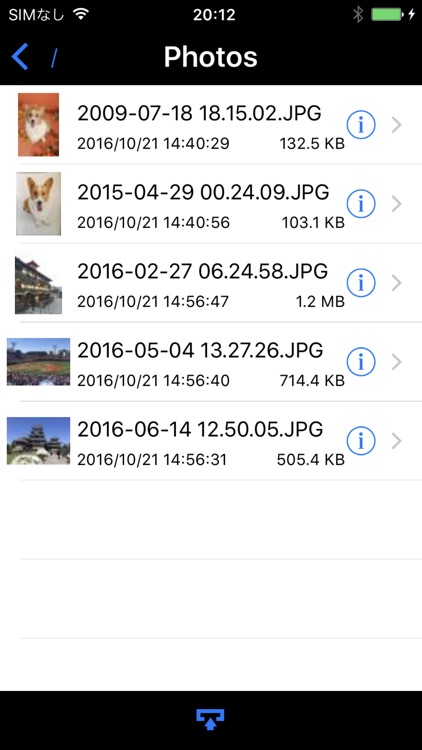422x750 pixels.
Task: Show info for 2015-04-29 00.24.09.JPG
Action: (361, 204)
